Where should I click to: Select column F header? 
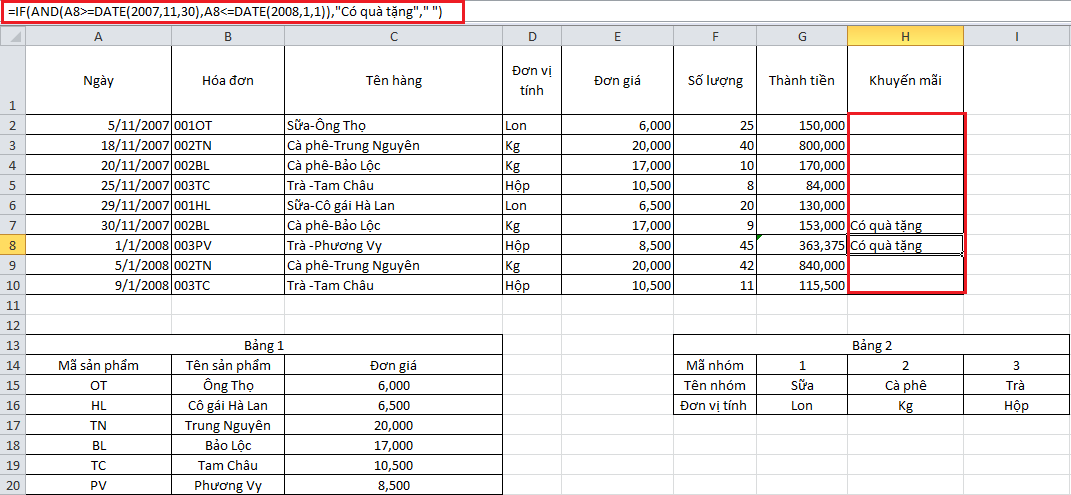714,37
